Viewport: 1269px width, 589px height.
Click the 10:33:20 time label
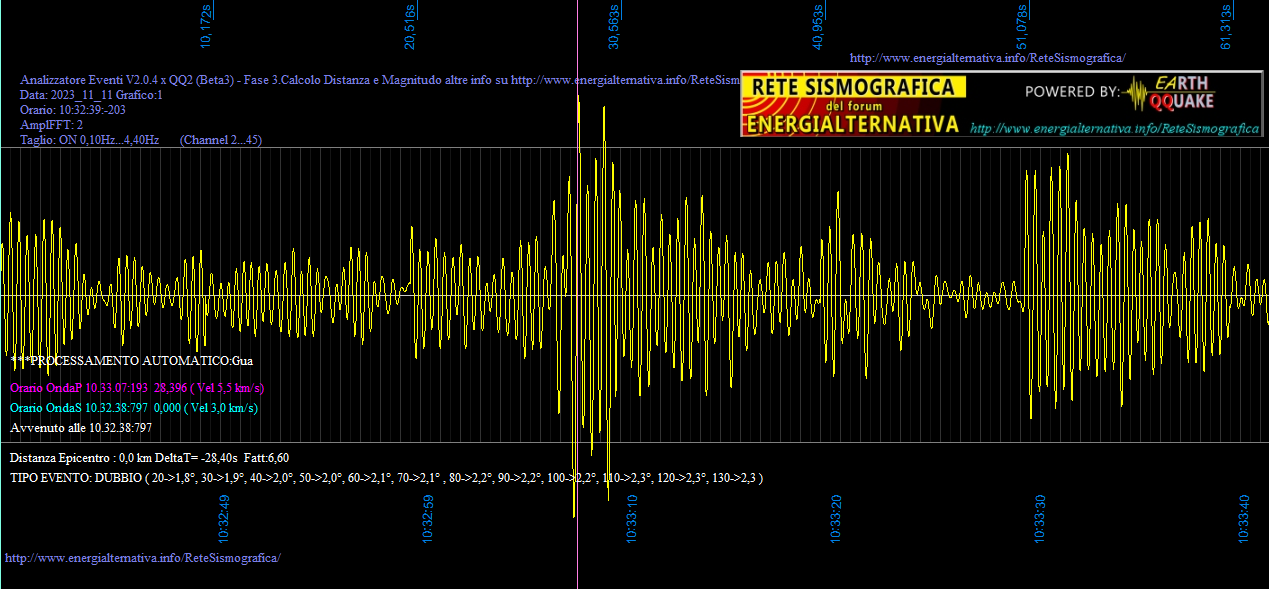[x=836, y=518]
